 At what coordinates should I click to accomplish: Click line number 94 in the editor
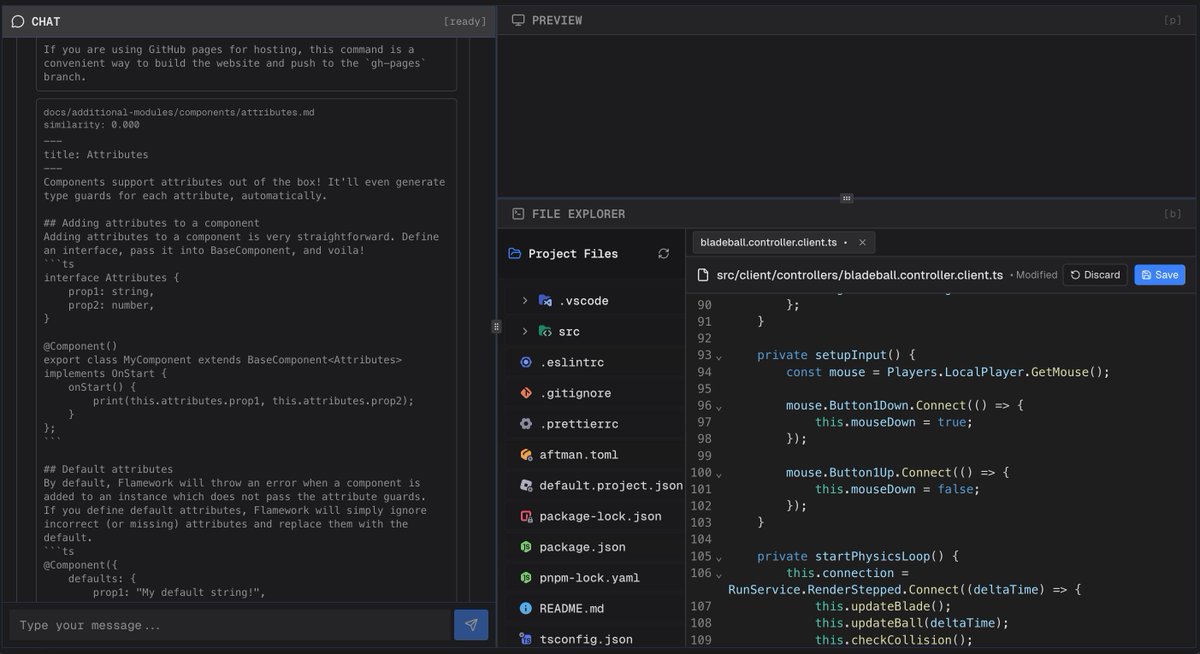pyautogui.click(x=704, y=372)
